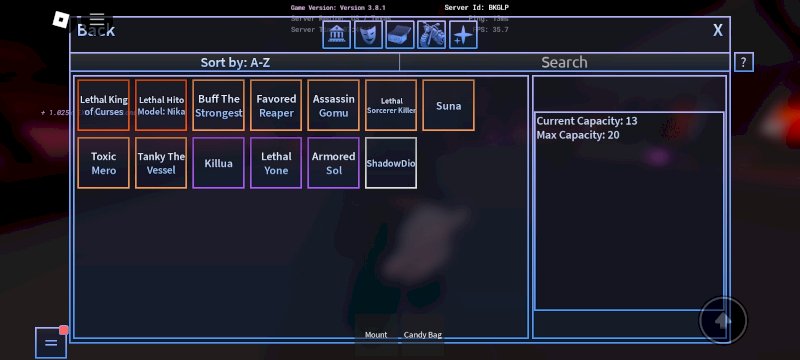Open the theater masks icon tab

click(x=368, y=35)
